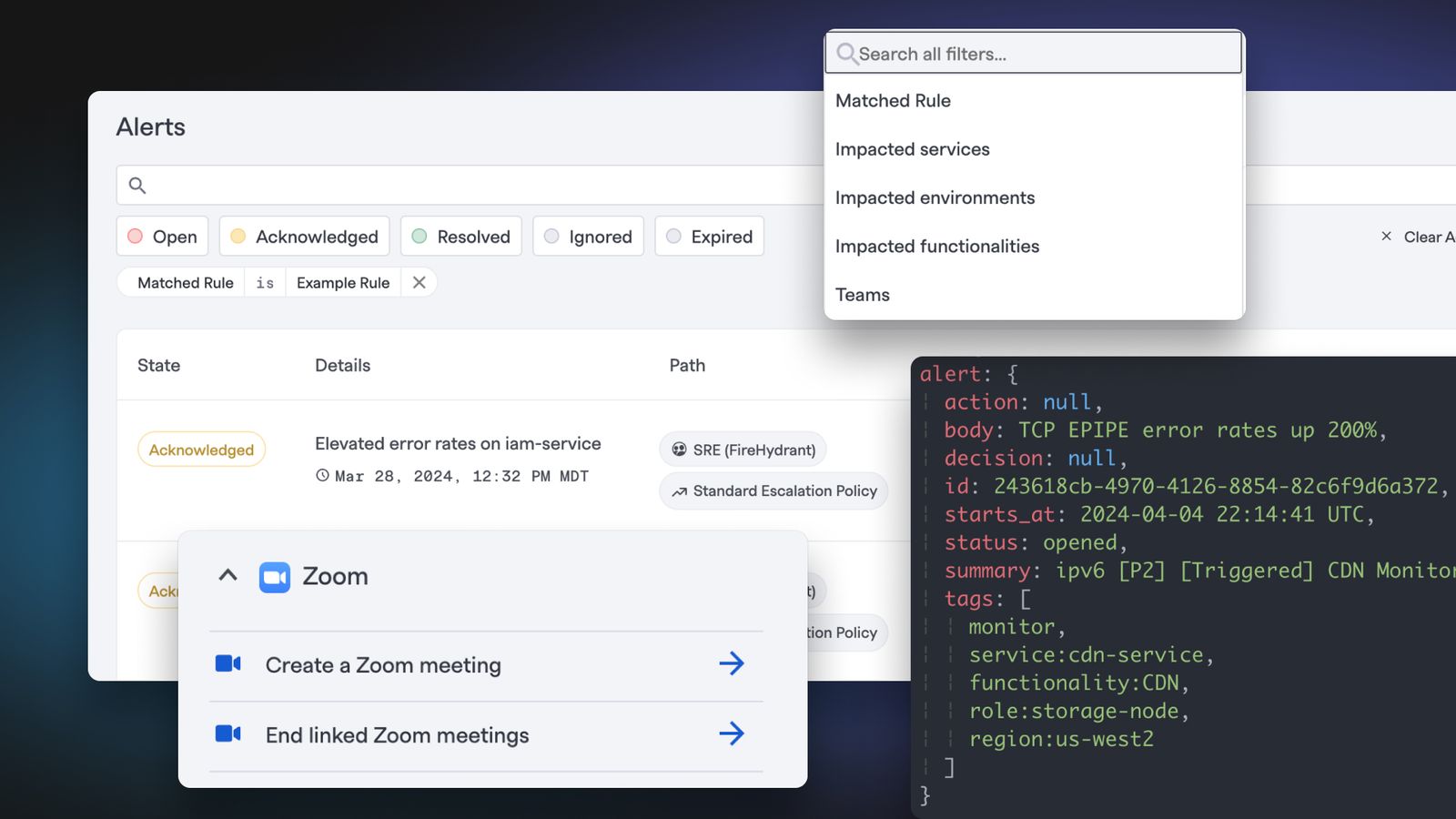Click arrow for Create a Zoom meeting
The width and height of the screenshot is (1456, 819).
[732, 663]
